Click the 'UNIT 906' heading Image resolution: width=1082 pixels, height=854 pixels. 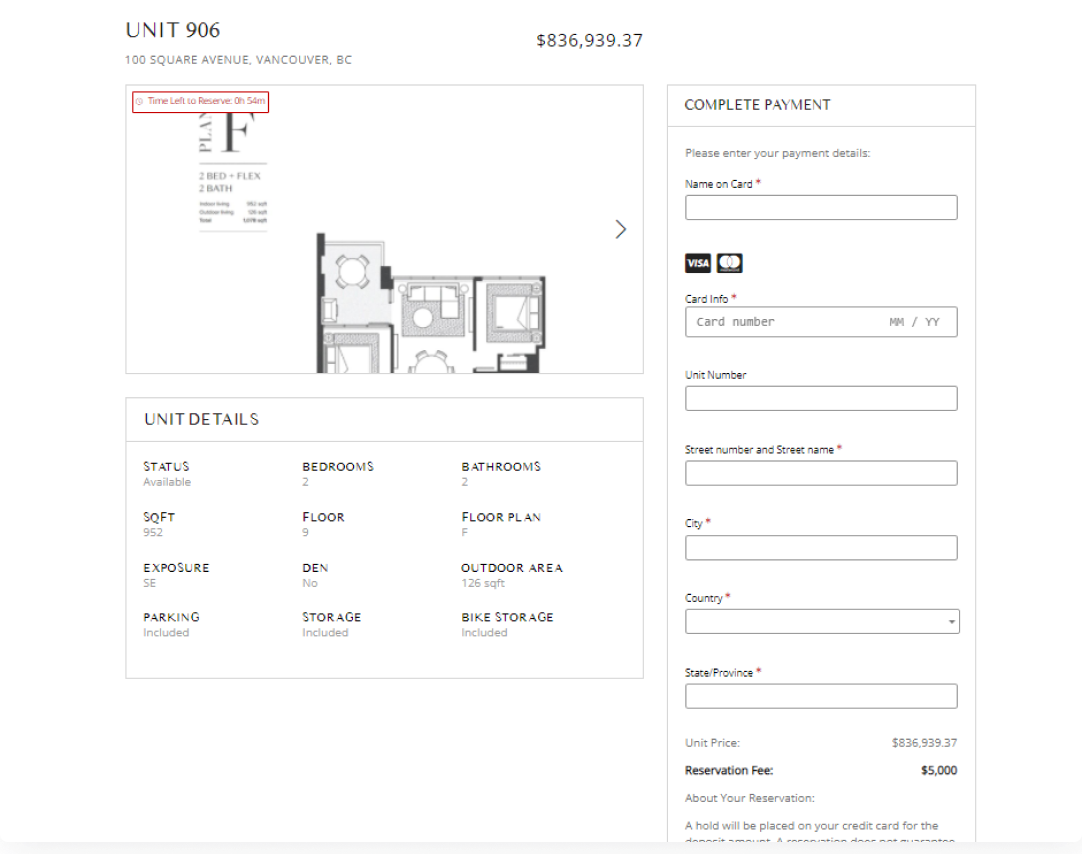point(173,30)
